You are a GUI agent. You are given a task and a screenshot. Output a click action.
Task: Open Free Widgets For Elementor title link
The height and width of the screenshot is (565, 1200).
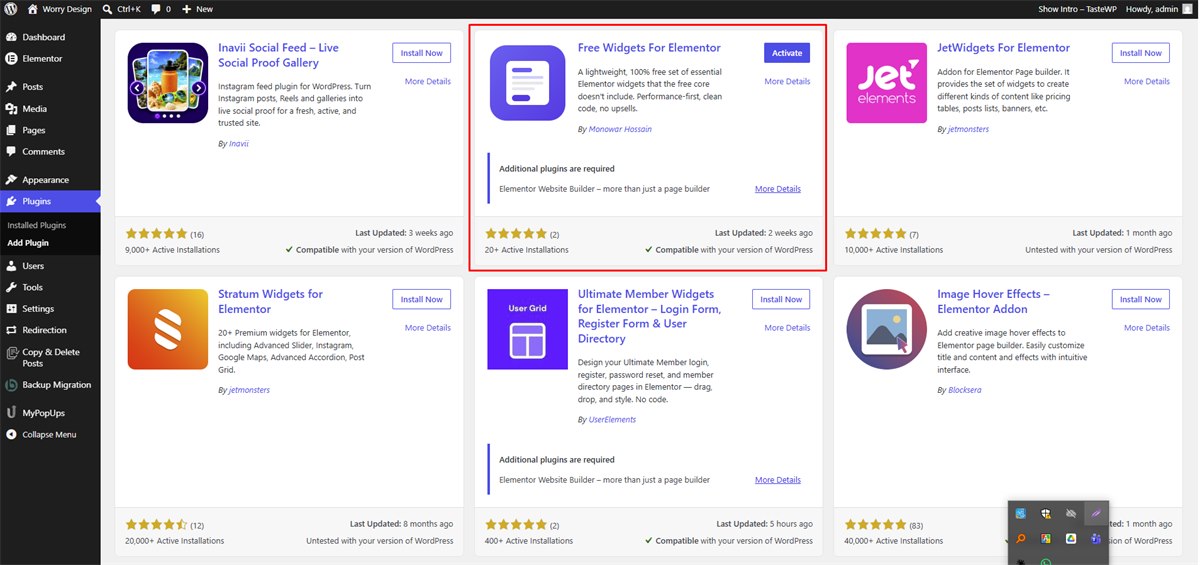(x=649, y=48)
